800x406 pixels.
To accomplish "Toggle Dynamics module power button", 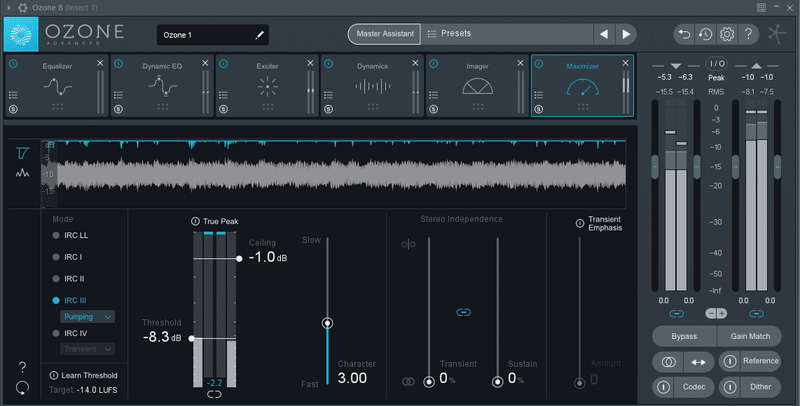I will pyautogui.click(x=329, y=64).
